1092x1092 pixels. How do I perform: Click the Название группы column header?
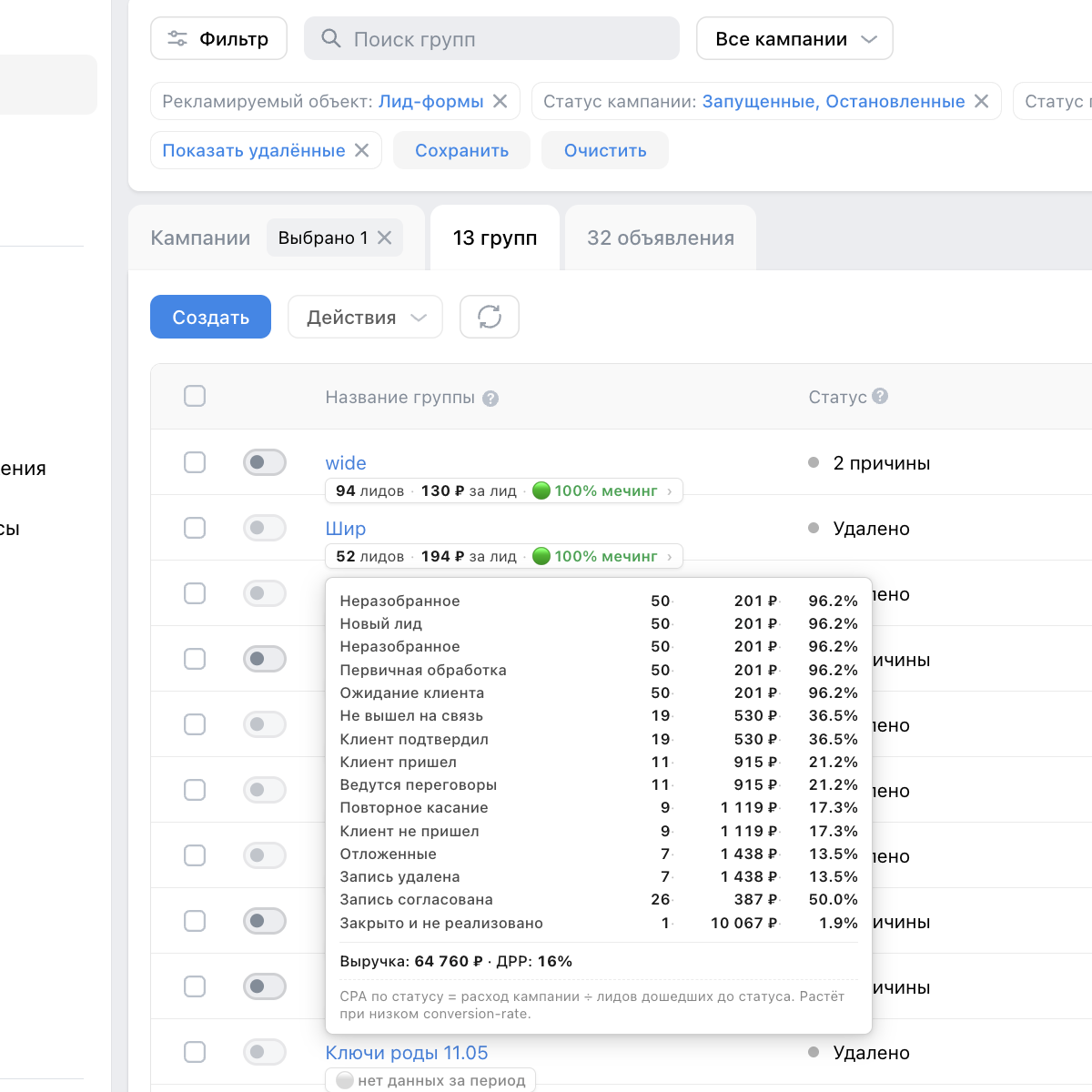pyautogui.click(x=400, y=398)
